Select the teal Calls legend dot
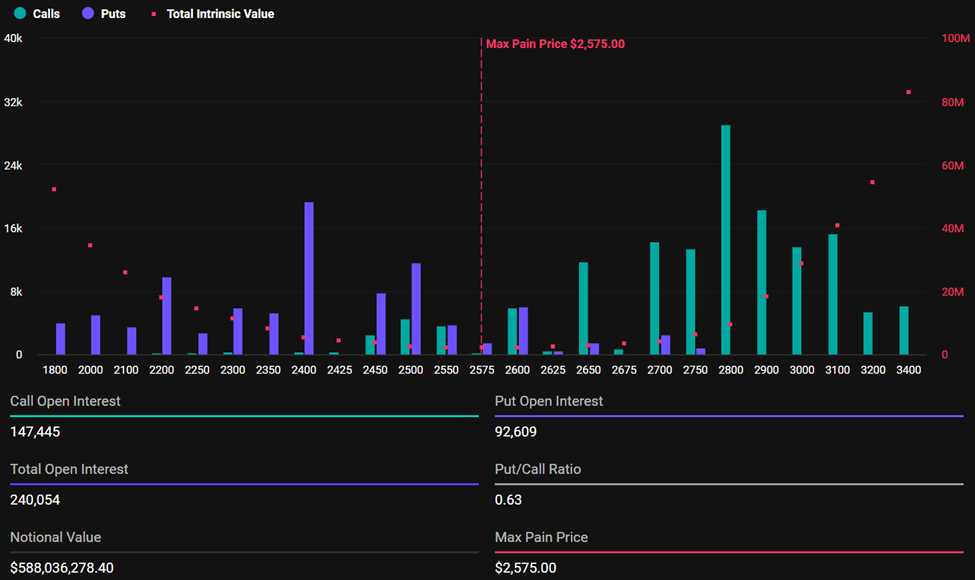The image size is (975, 580). [18, 14]
